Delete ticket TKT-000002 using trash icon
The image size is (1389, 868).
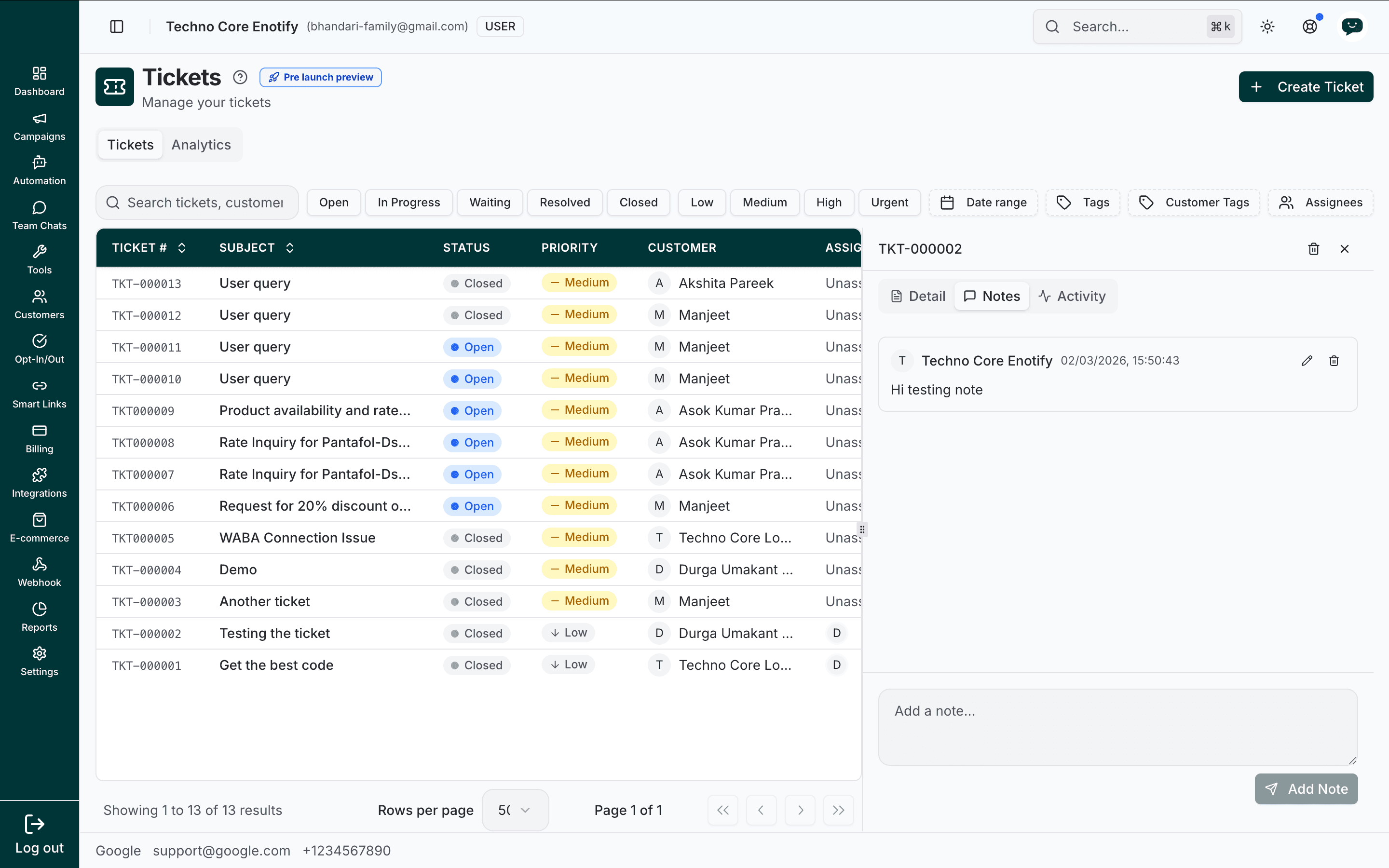[x=1313, y=248]
